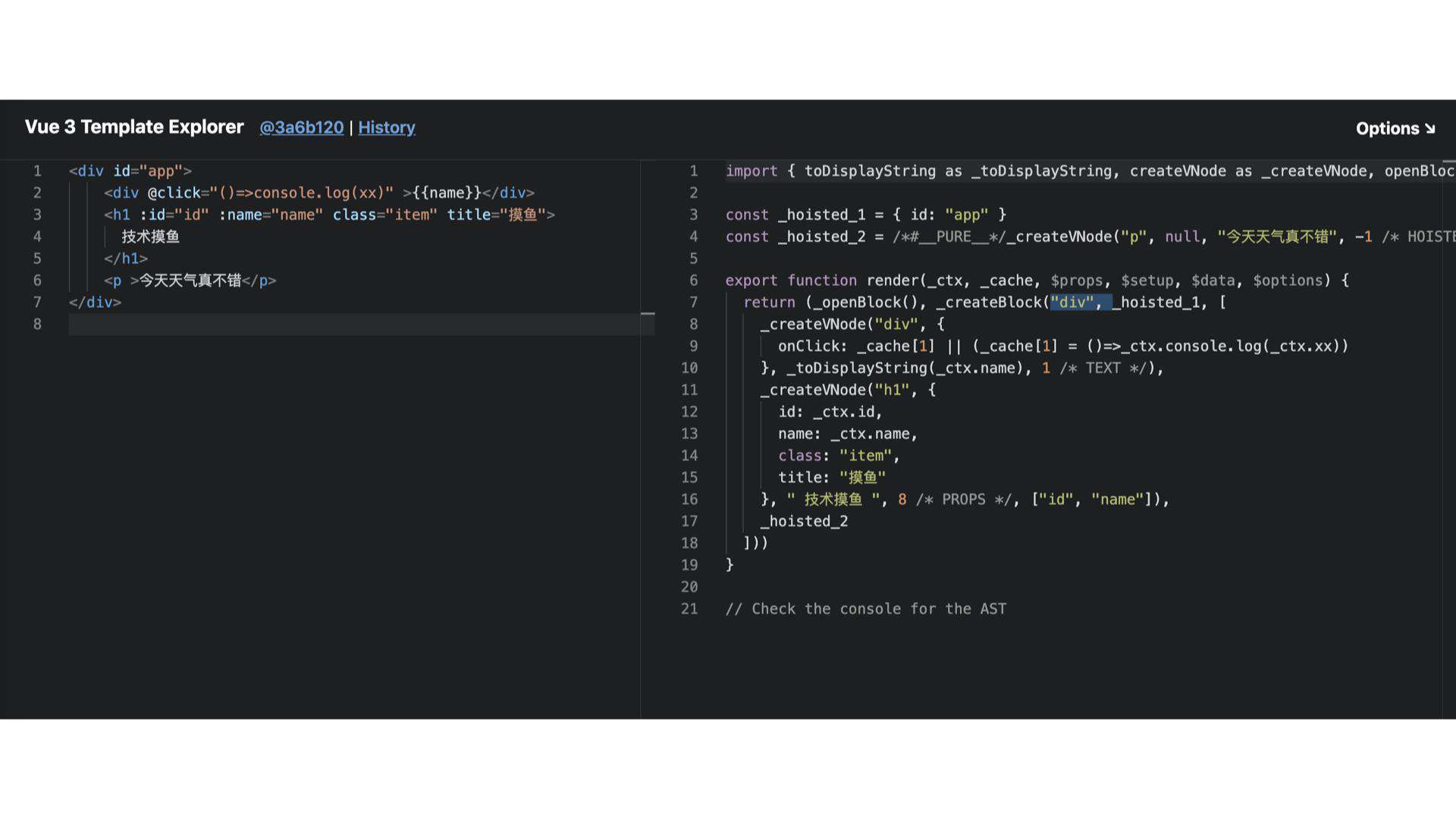Click the name: _ctx.name line

[x=848, y=434]
